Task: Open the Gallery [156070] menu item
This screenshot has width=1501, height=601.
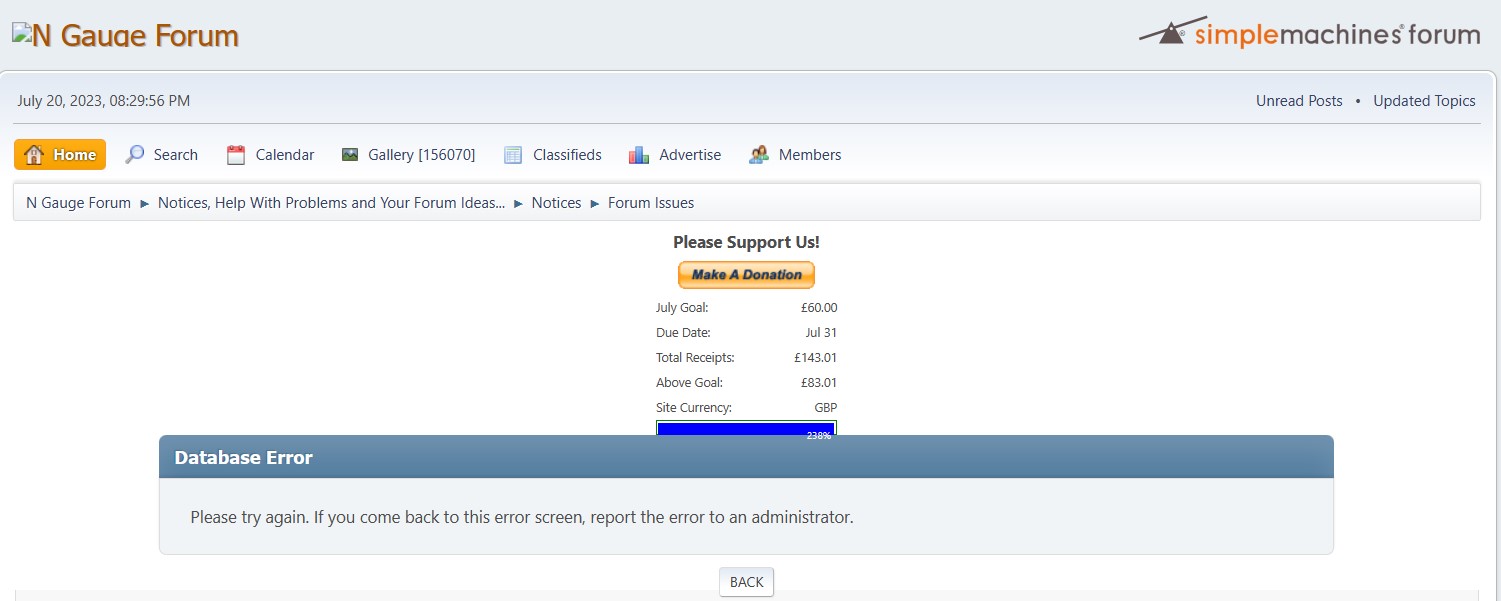Action: 421,155
